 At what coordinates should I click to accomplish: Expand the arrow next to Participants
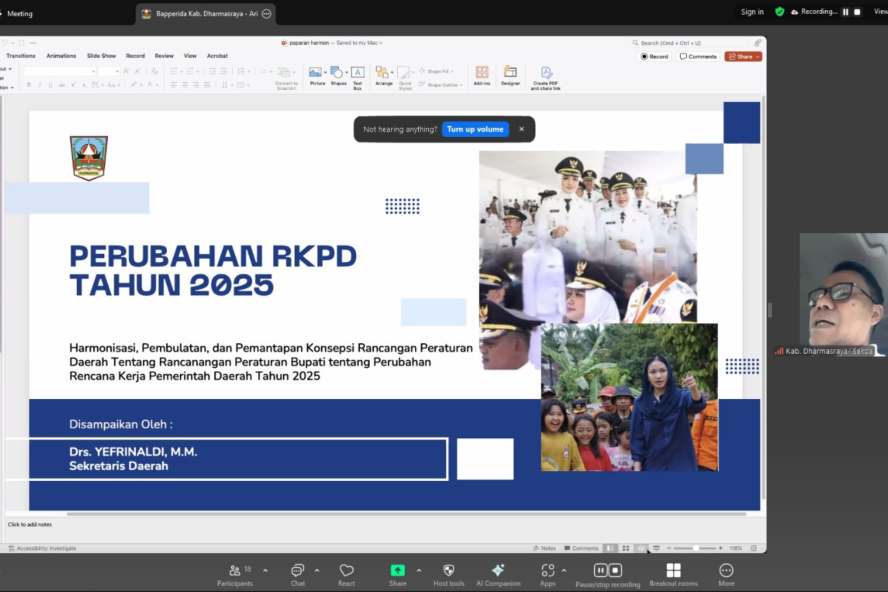[x=265, y=570]
